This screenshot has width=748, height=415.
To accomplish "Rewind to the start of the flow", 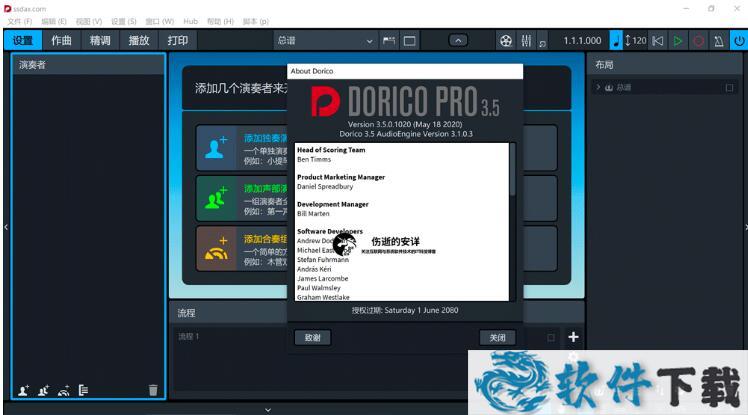I will click(657, 41).
